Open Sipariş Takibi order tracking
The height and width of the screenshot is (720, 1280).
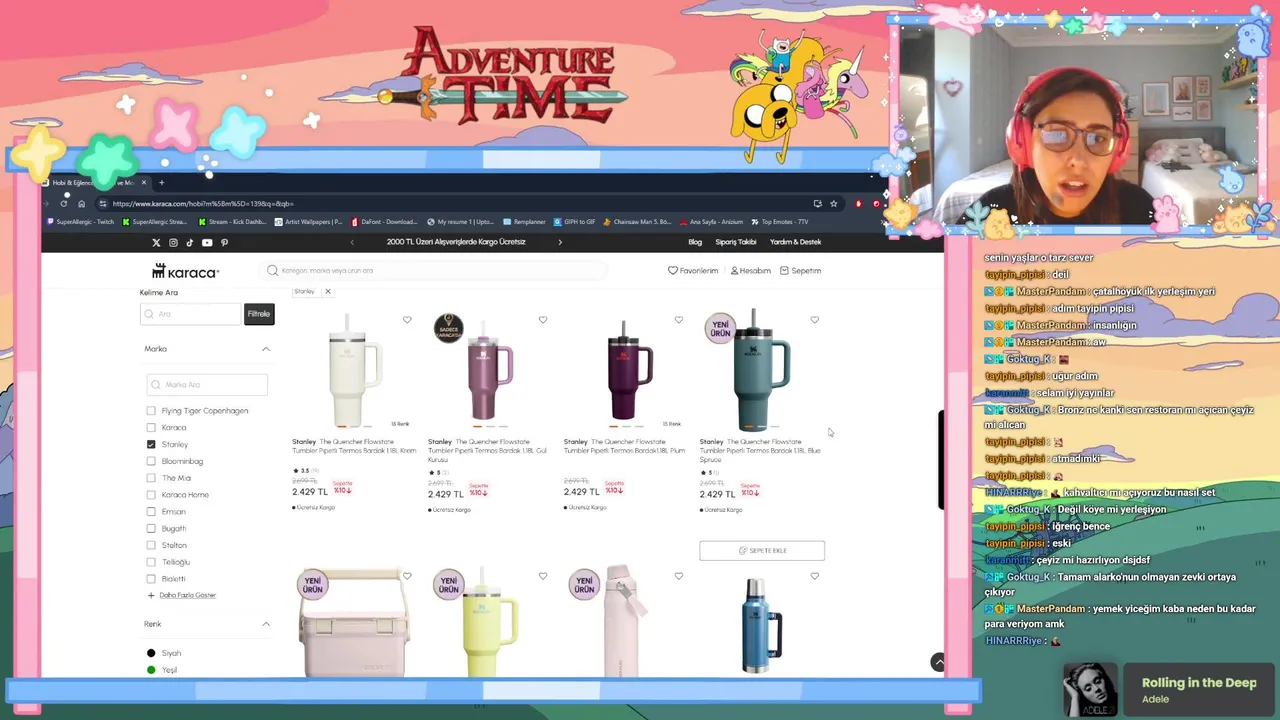pyautogui.click(x=735, y=242)
